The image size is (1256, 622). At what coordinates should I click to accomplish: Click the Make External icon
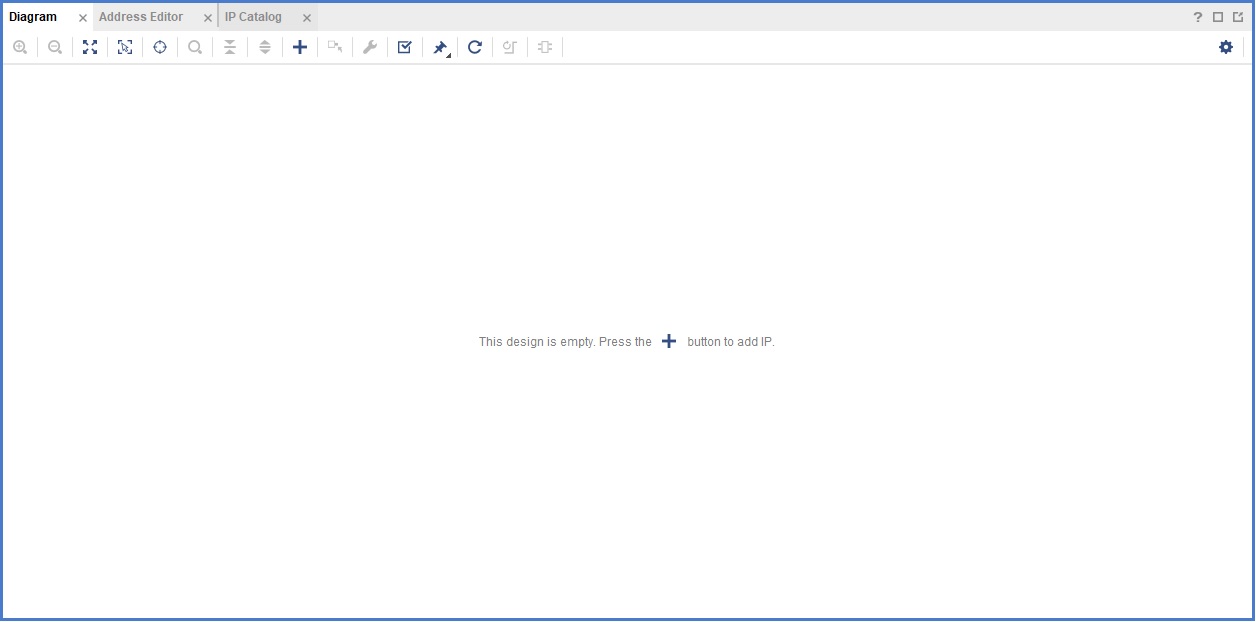[335, 47]
